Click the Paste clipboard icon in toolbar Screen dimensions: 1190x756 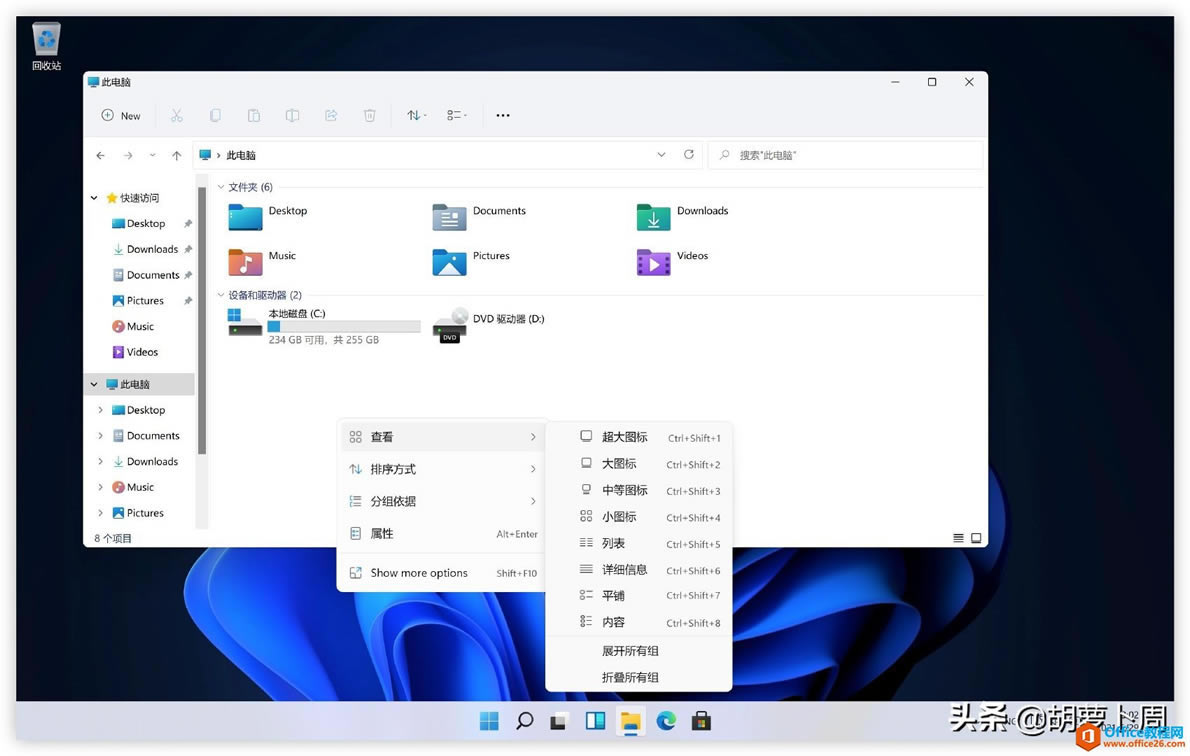point(253,115)
